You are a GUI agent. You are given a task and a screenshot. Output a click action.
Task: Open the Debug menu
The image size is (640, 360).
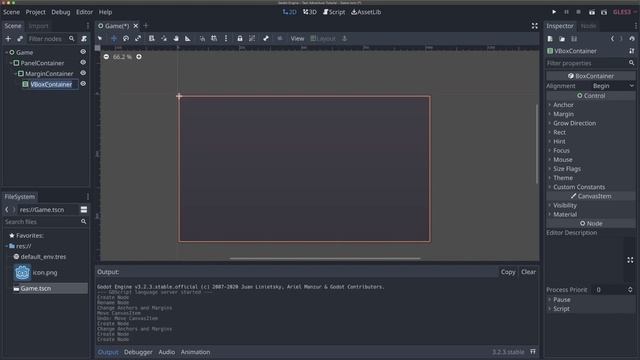[61, 12]
